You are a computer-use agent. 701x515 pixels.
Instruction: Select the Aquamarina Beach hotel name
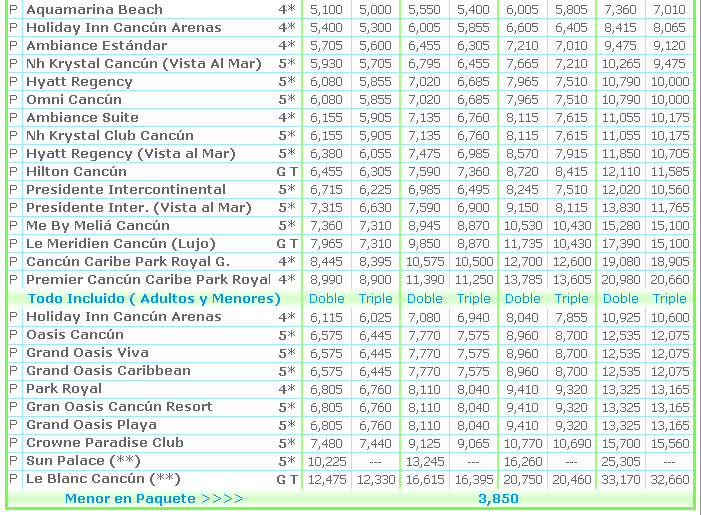click(94, 9)
